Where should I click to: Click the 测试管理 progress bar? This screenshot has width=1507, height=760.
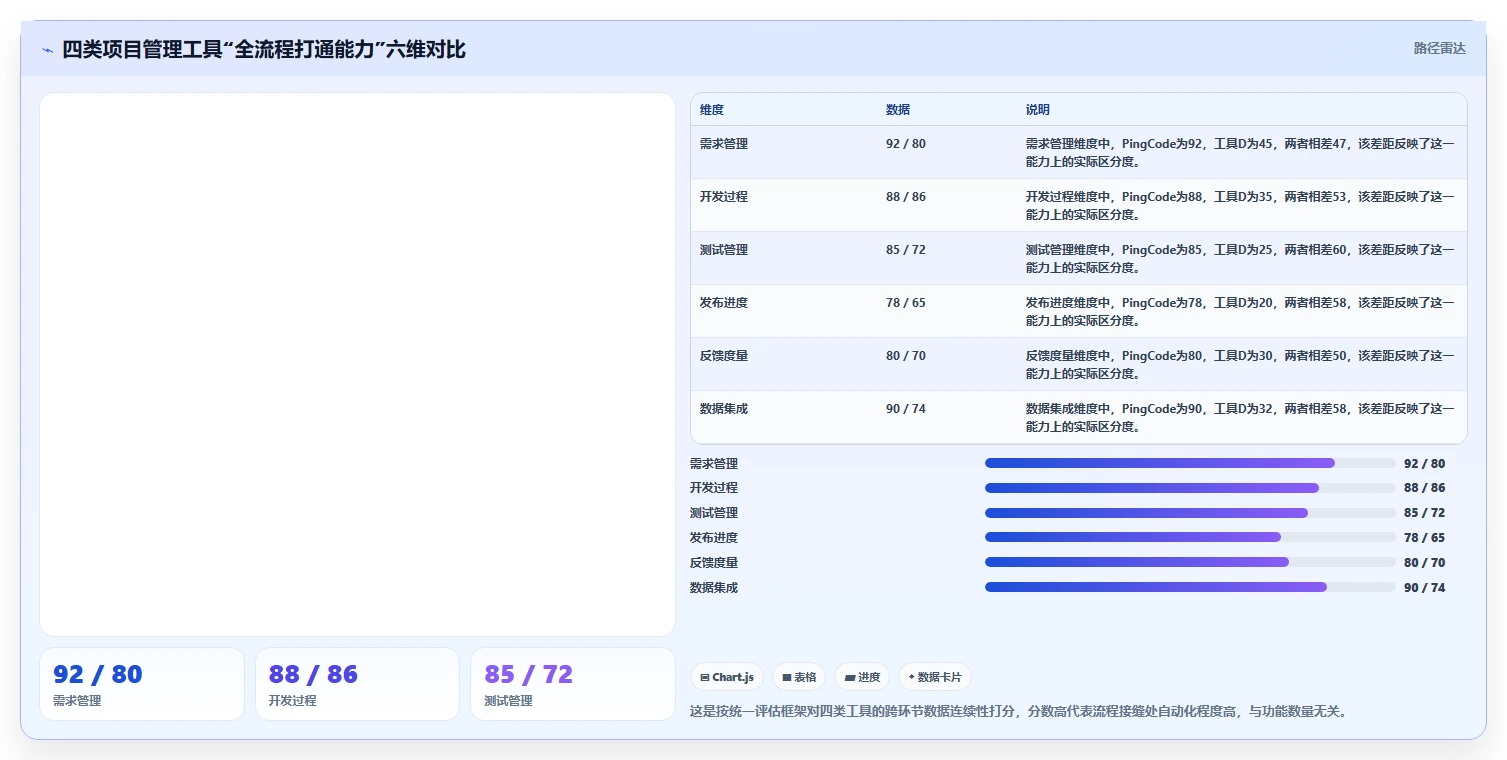[x=1190, y=513]
